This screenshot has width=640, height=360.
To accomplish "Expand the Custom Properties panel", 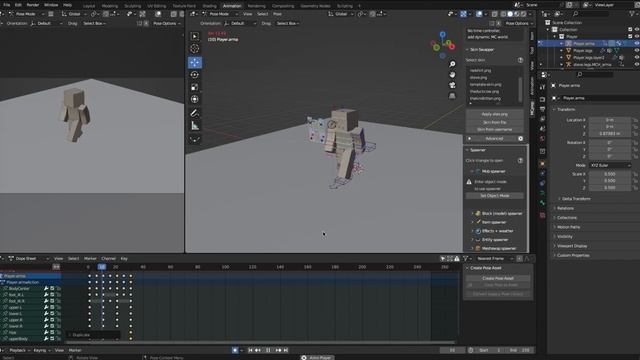I will (x=573, y=256).
